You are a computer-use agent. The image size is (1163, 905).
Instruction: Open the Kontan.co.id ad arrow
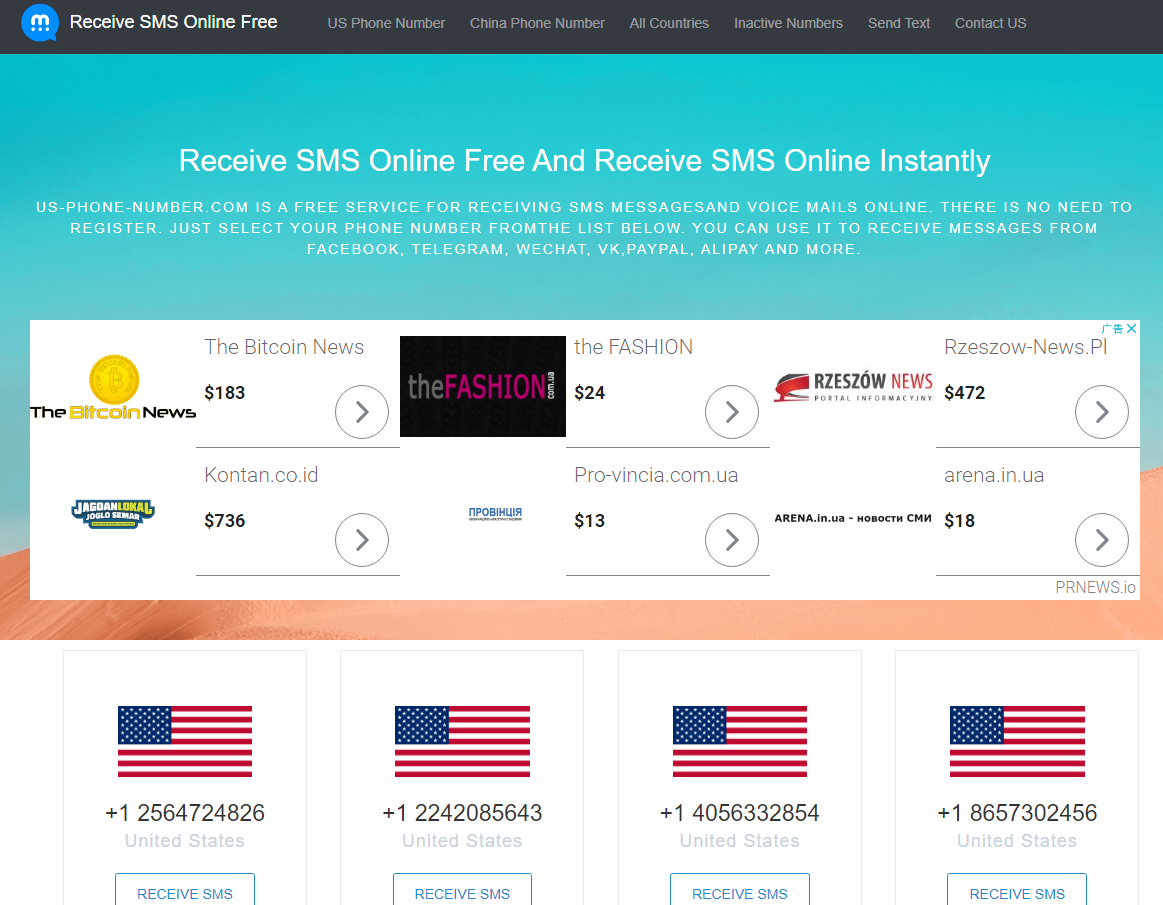tap(362, 540)
